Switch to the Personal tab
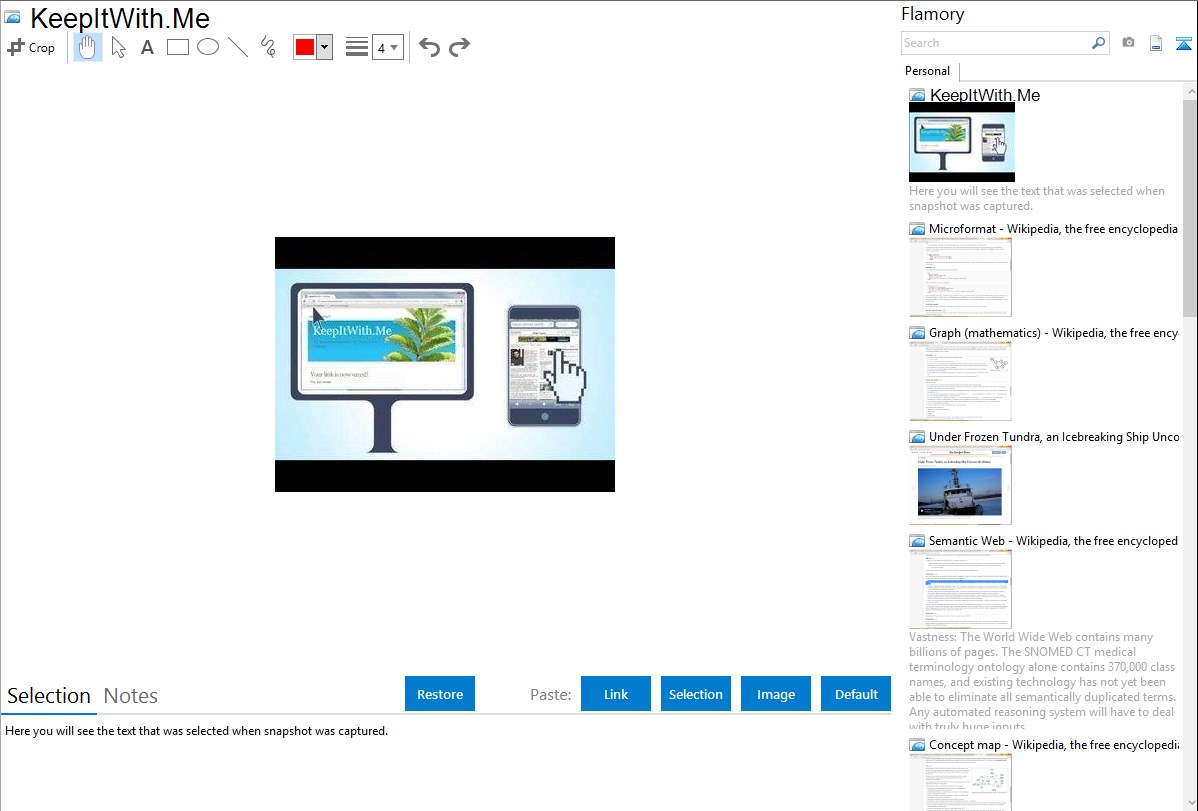The width and height of the screenshot is (1198, 811). (928, 70)
